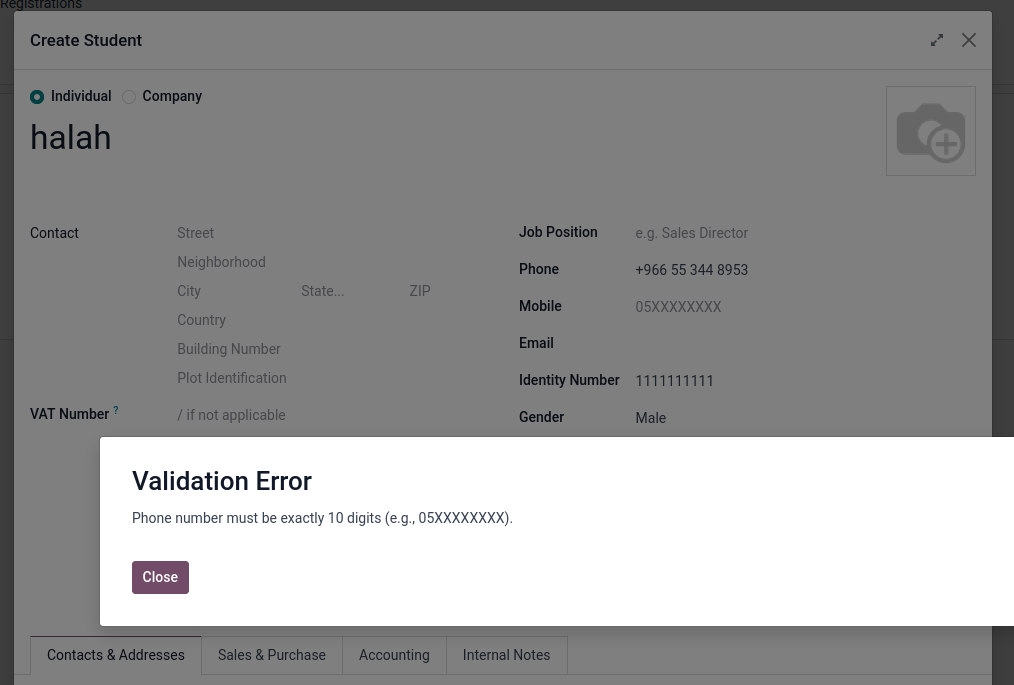Screen dimensions: 1014x685
Task: Click the Create Student dialog title
Action: coord(86,40)
